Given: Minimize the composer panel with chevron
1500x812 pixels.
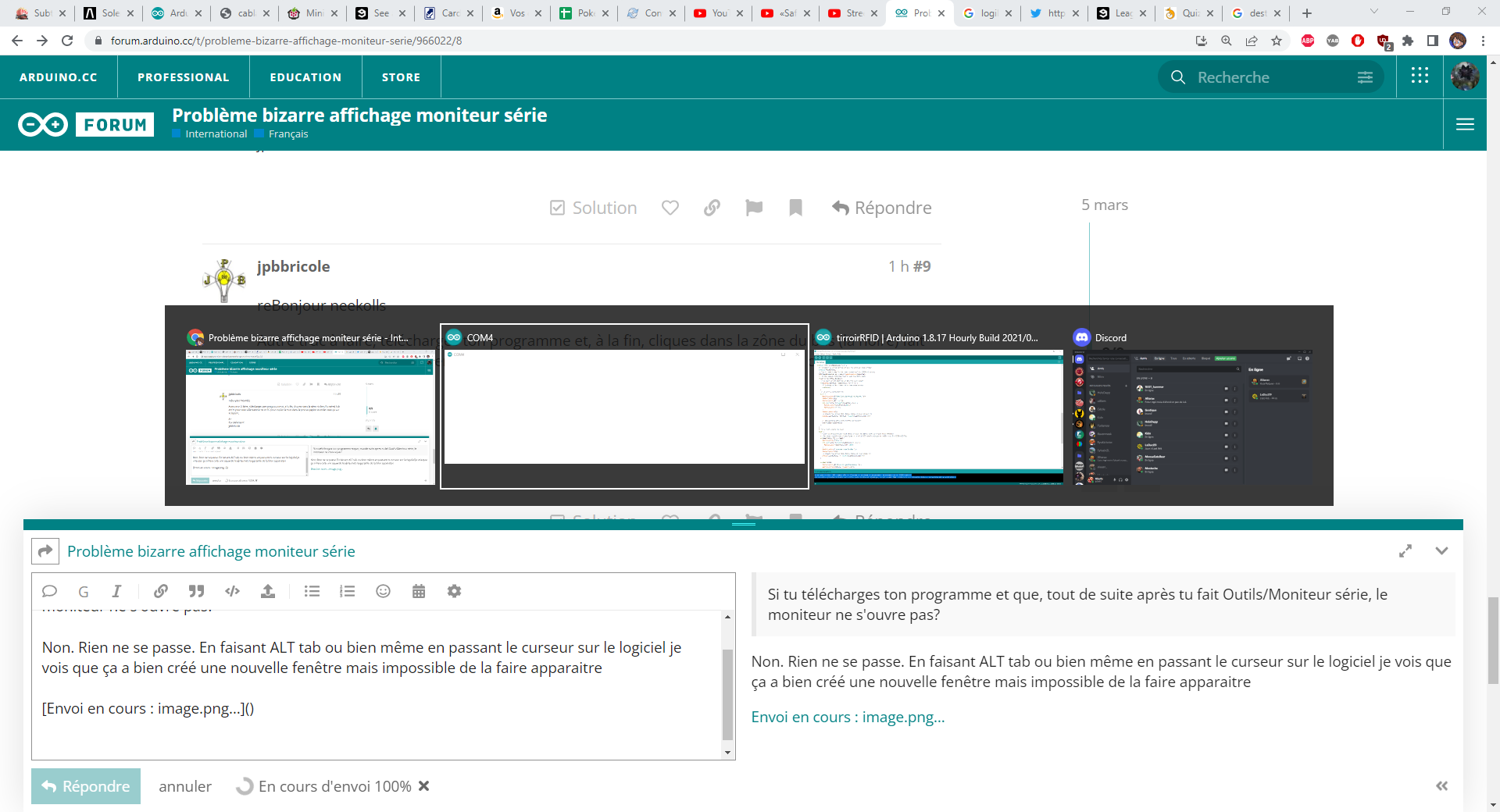Looking at the screenshot, I should (1442, 551).
